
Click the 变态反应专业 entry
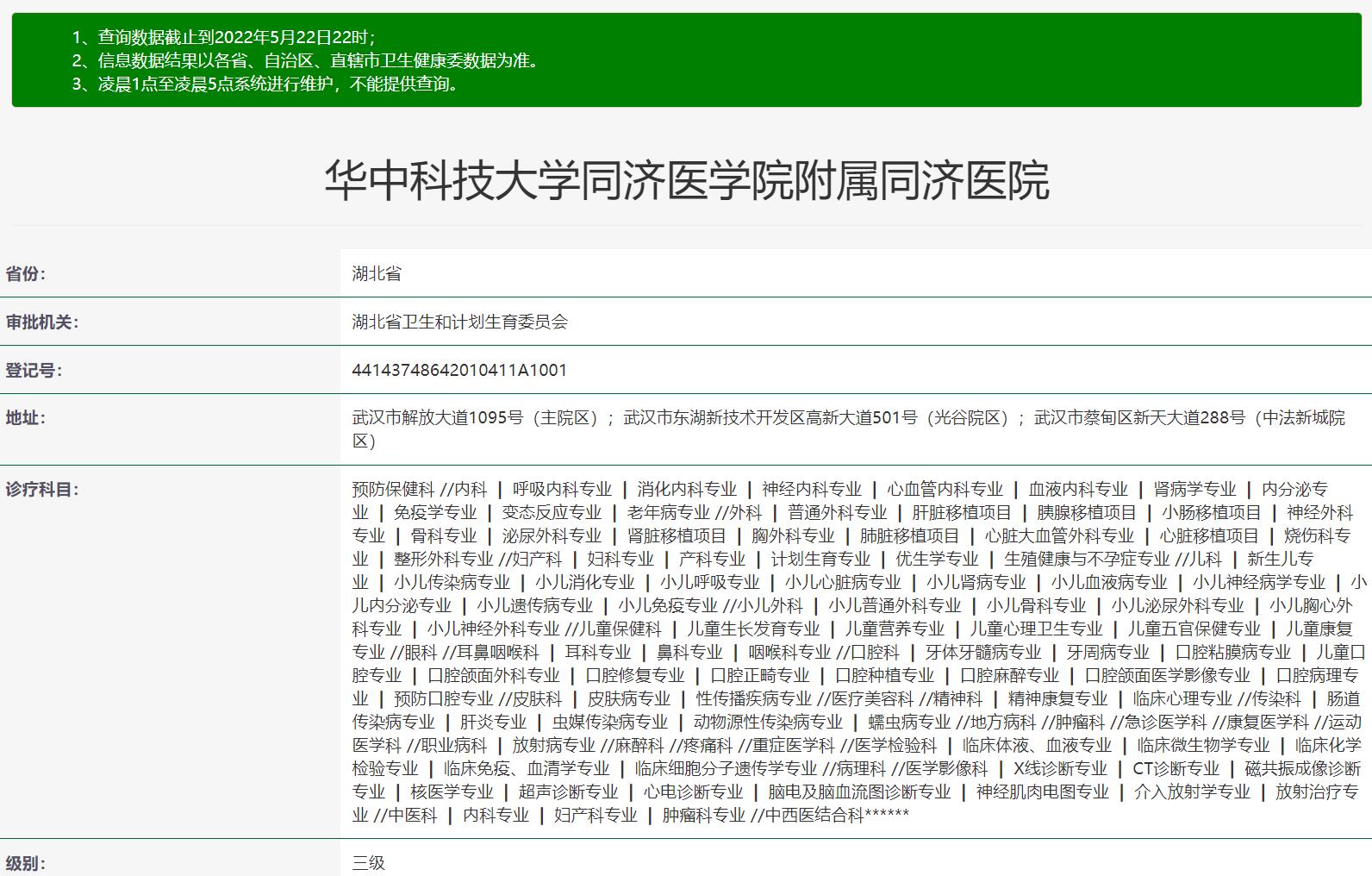point(552,513)
